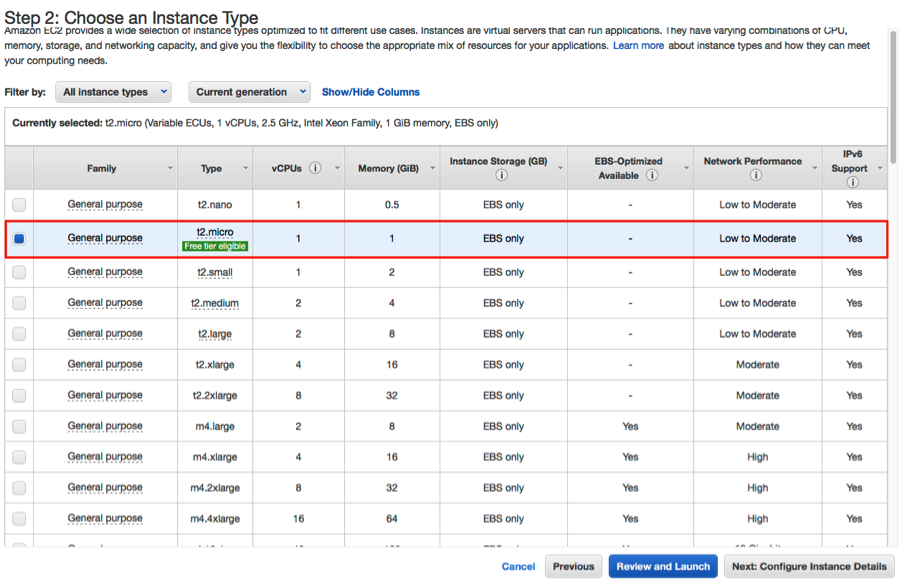The width and height of the screenshot is (900, 586).
Task: Open the Current generation dropdown
Action: click(x=249, y=92)
